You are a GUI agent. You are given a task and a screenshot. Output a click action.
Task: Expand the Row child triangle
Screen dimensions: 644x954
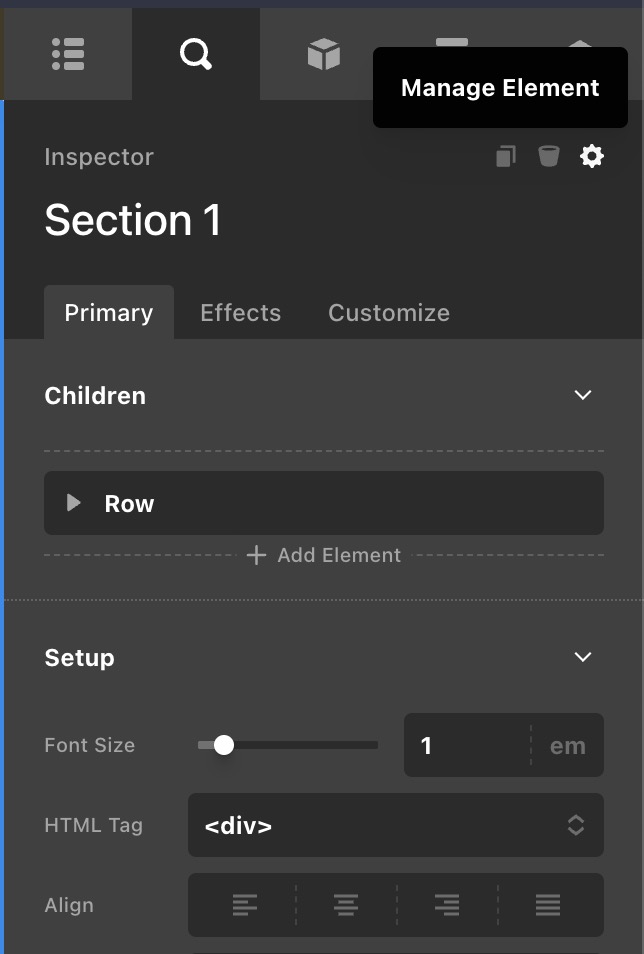click(73, 503)
